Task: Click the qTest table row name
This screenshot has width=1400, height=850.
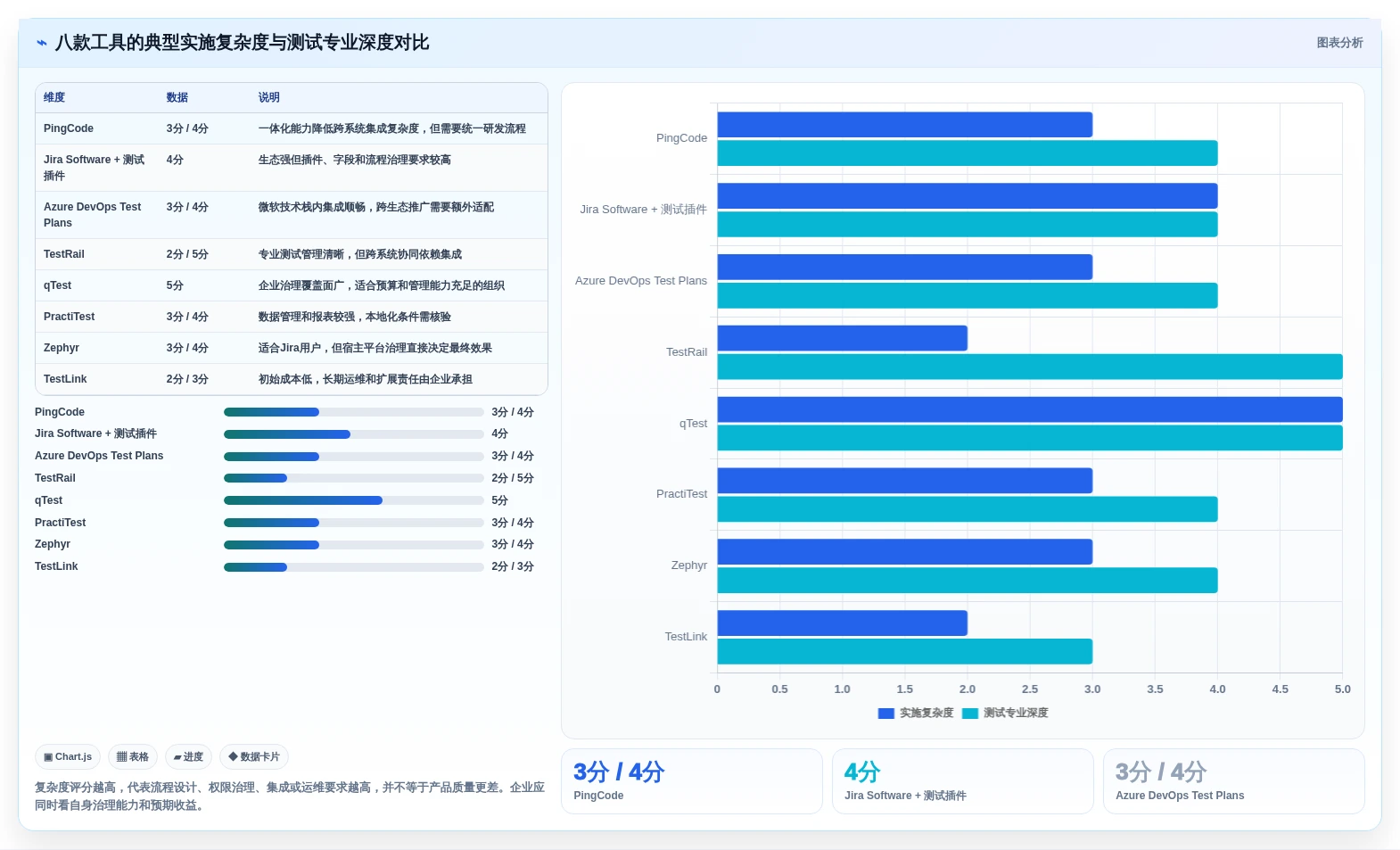Action: pos(57,285)
